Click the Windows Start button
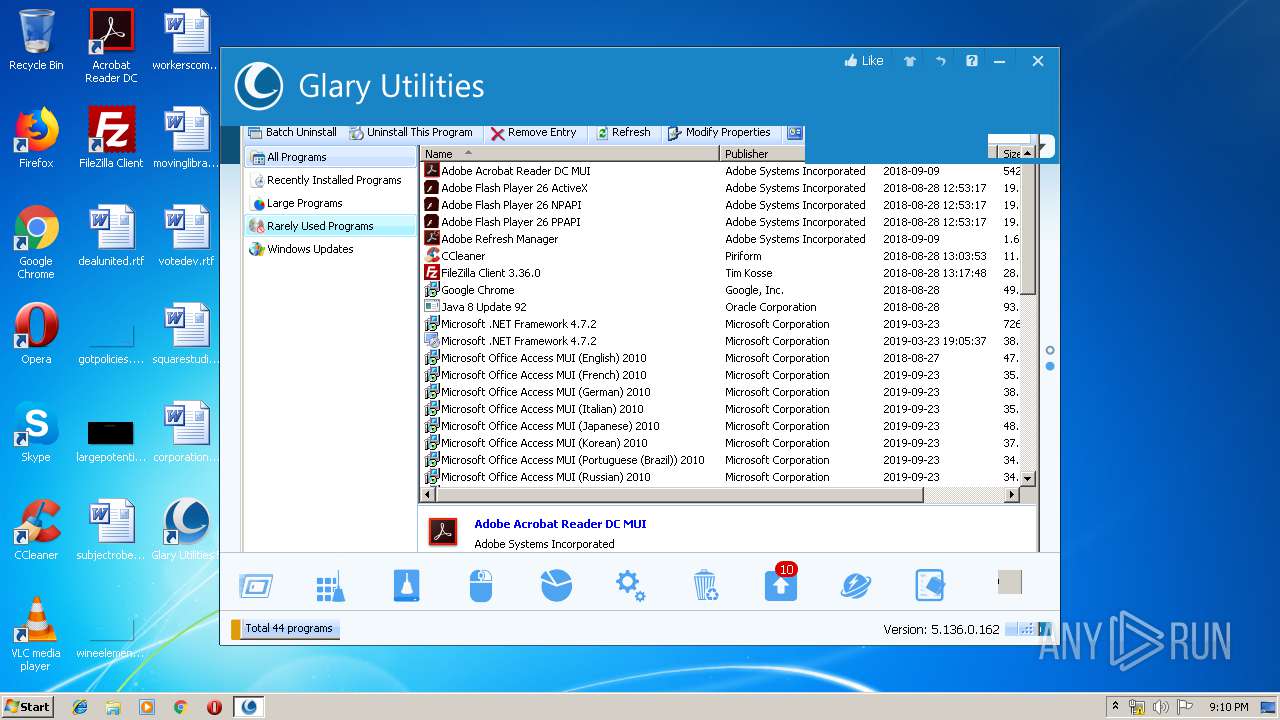1280x720 pixels. pyautogui.click(x=27, y=706)
